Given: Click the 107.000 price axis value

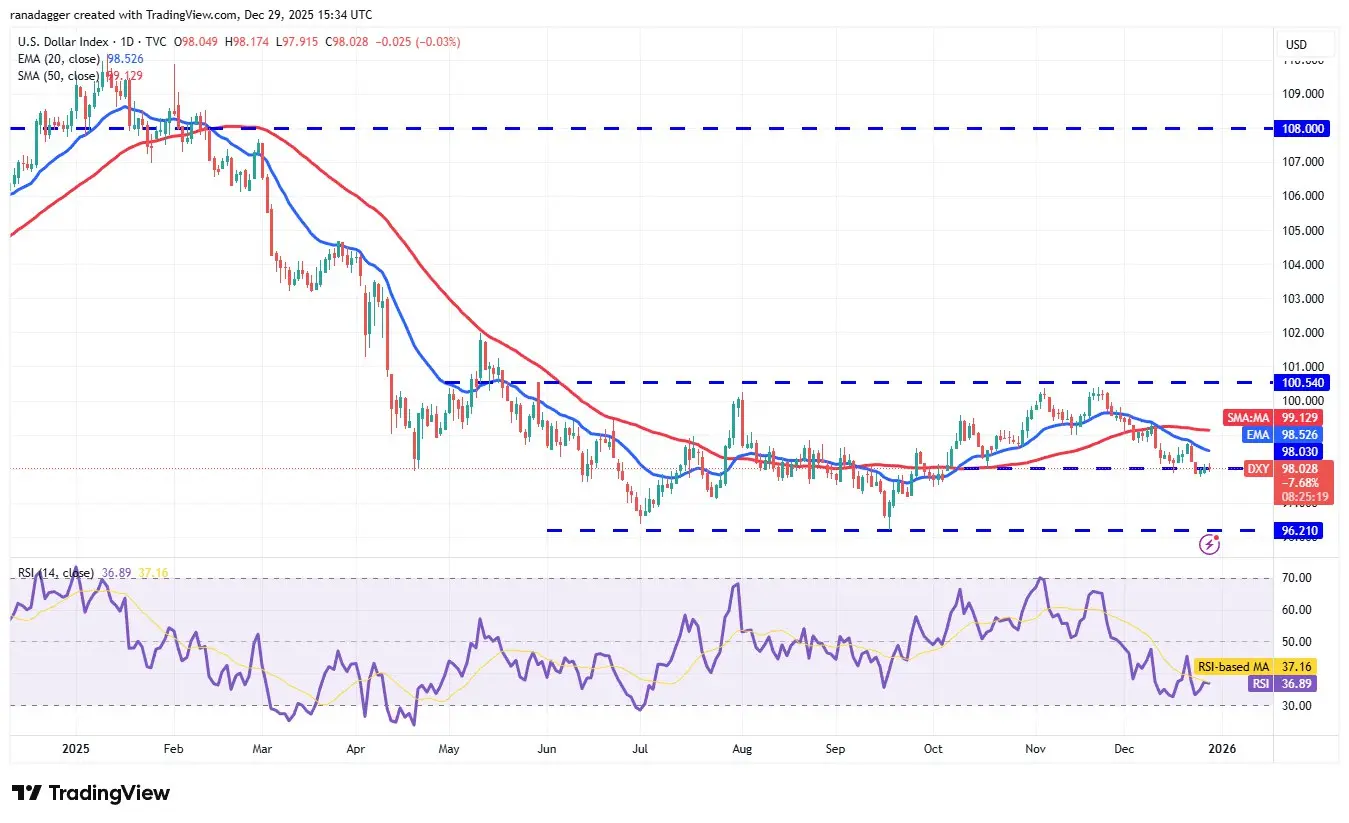Looking at the screenshot, I should point(1304,162).
